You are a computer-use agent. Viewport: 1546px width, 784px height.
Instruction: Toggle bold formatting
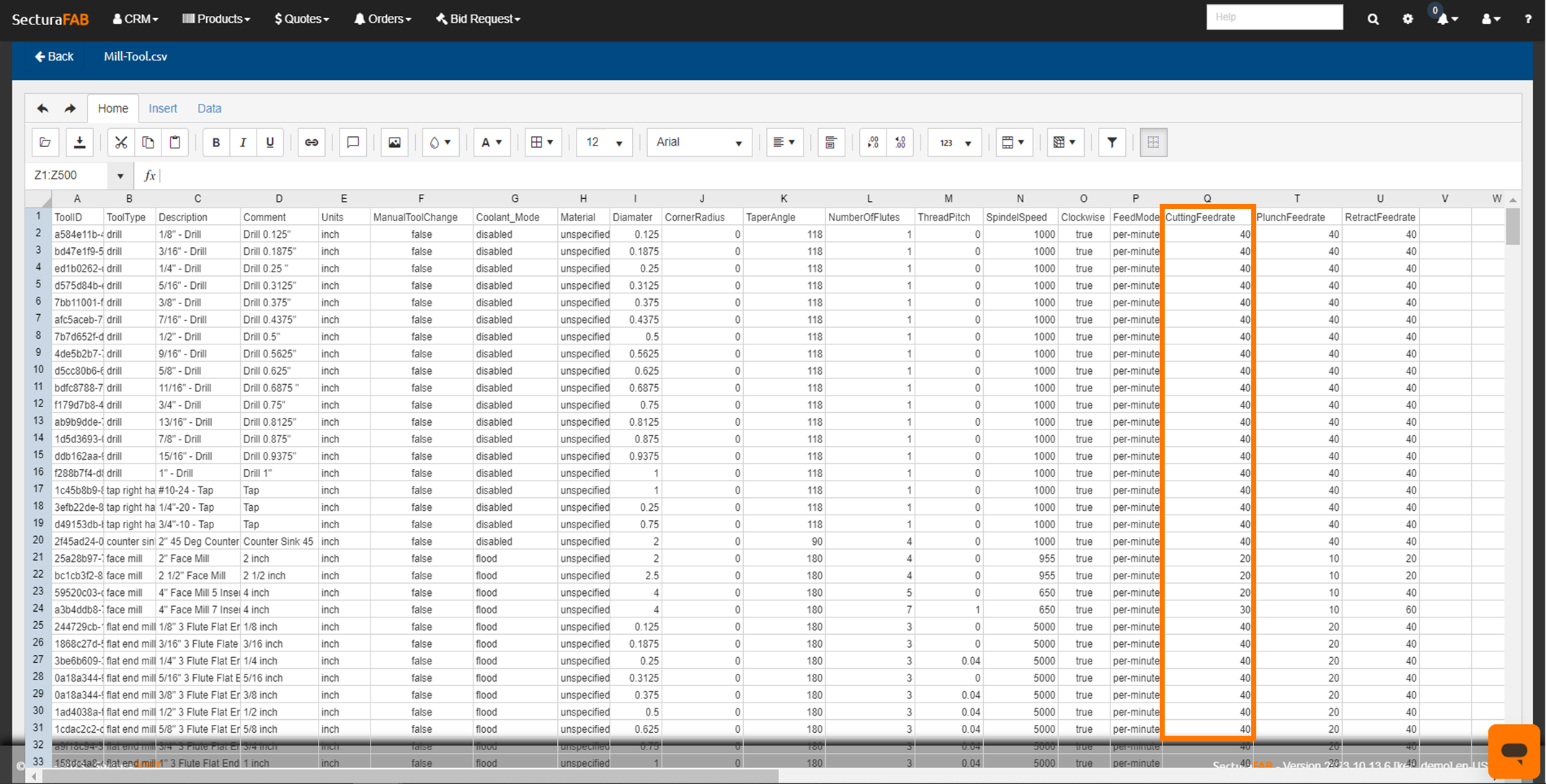[216, 143]
